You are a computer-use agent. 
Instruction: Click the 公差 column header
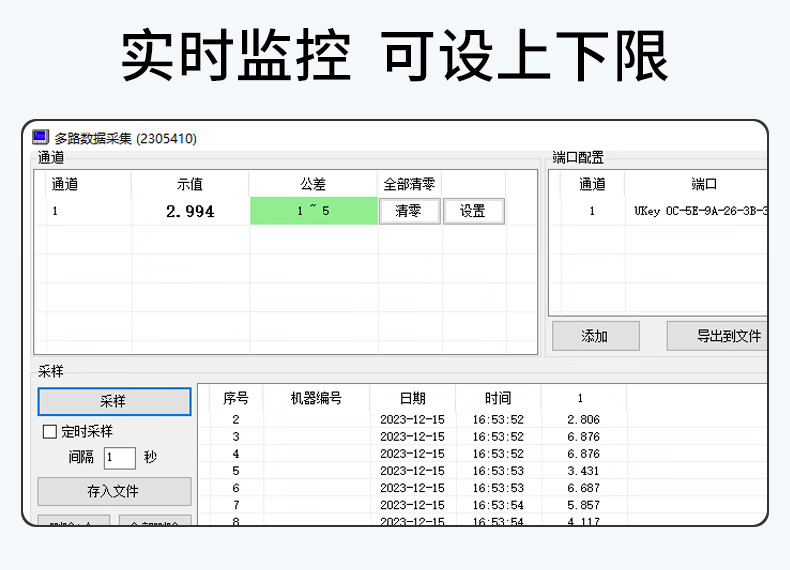(313, 184)
